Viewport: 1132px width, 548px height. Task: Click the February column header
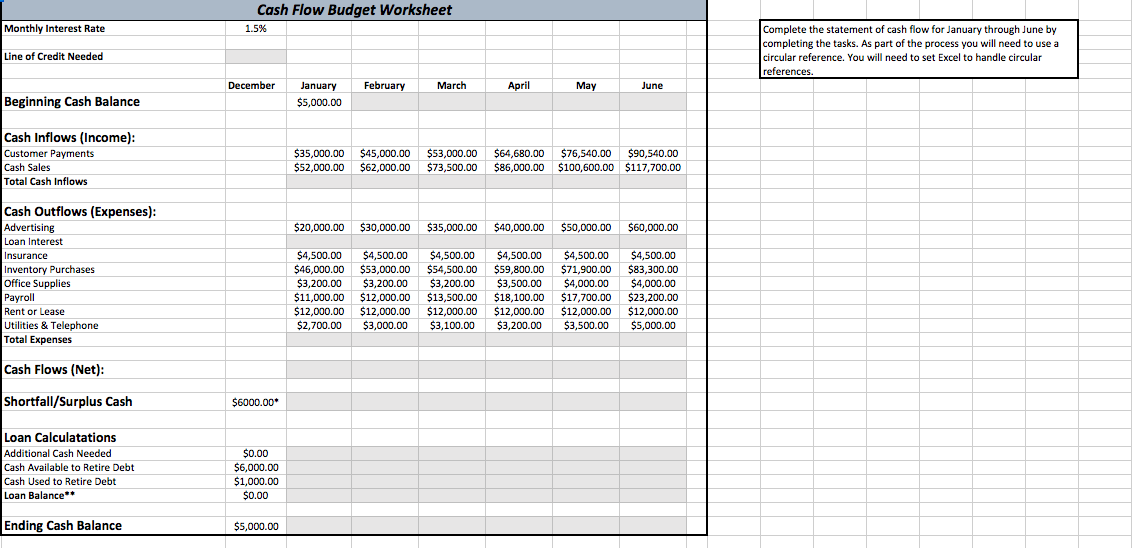pos(384,85)
